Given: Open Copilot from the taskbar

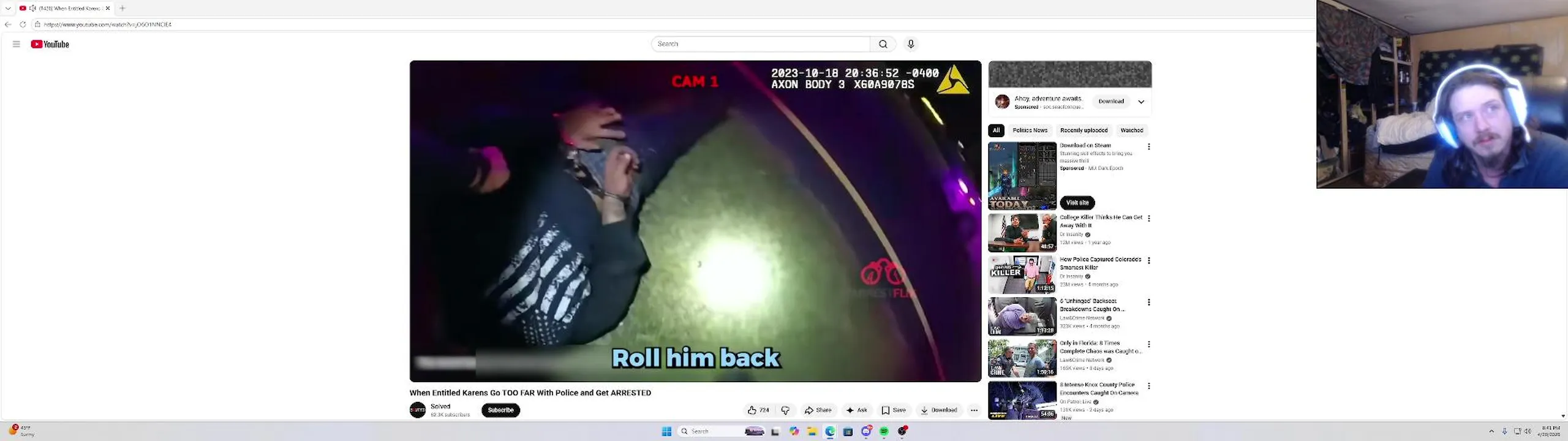Looking at the screenshot, I should click(794, 432).
